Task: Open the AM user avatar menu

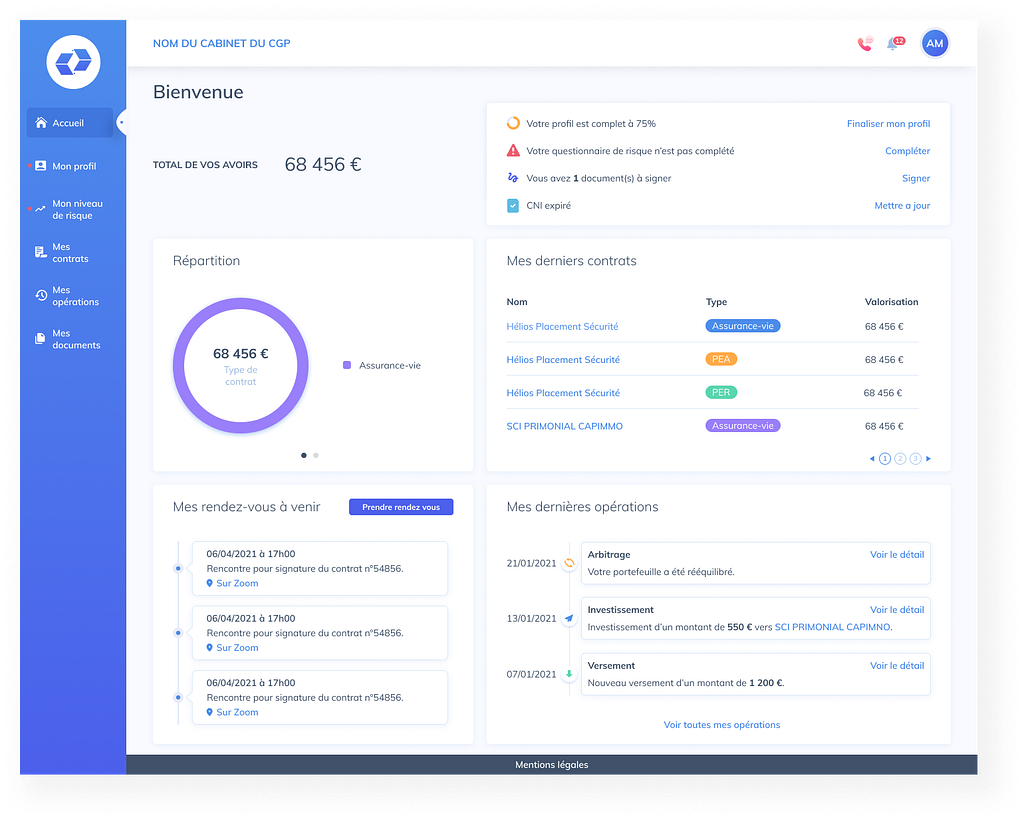Action: click(x=935, y=44)
